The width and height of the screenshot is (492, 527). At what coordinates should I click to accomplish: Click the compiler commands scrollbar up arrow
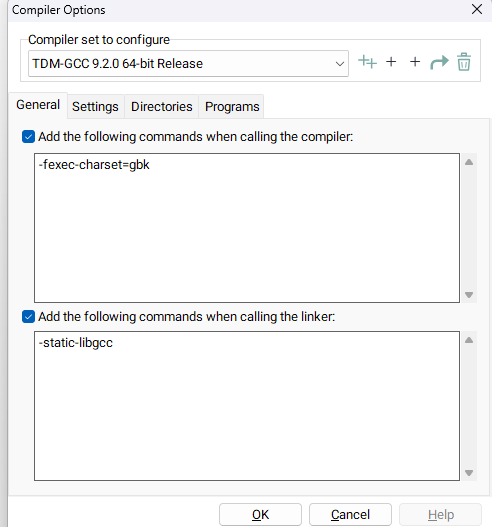tap(469, 162)
